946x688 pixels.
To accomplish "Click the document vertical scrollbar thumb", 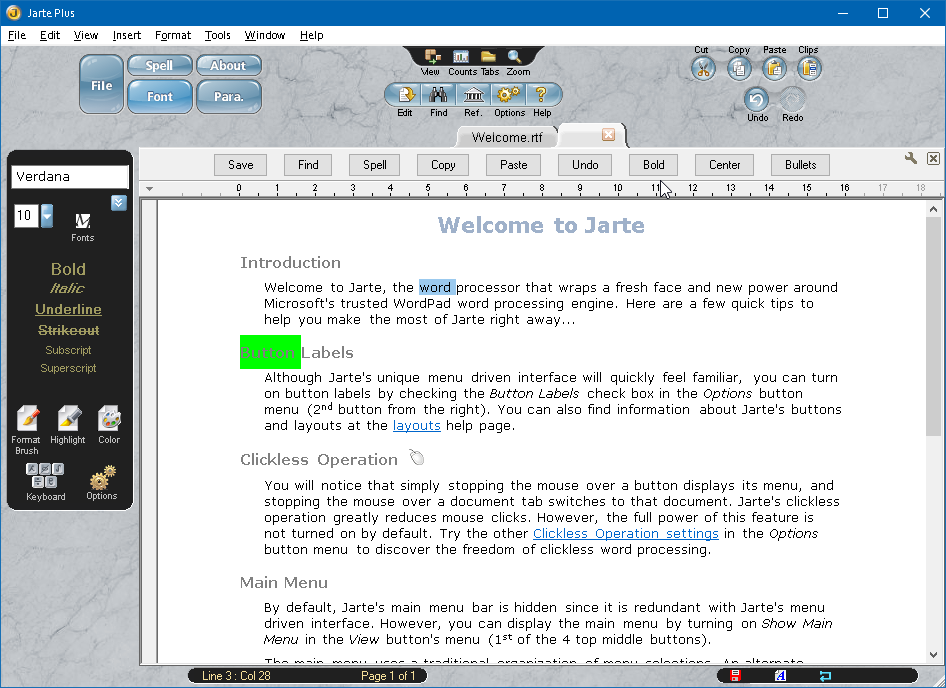I will coord(933,326).
